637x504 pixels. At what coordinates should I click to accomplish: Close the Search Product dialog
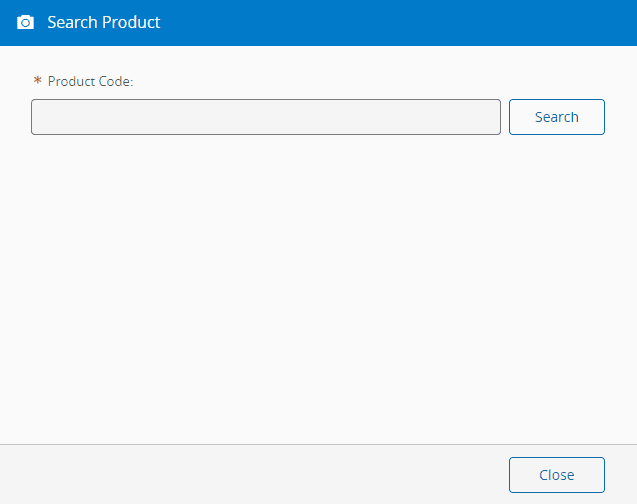(x=556, y=475)
